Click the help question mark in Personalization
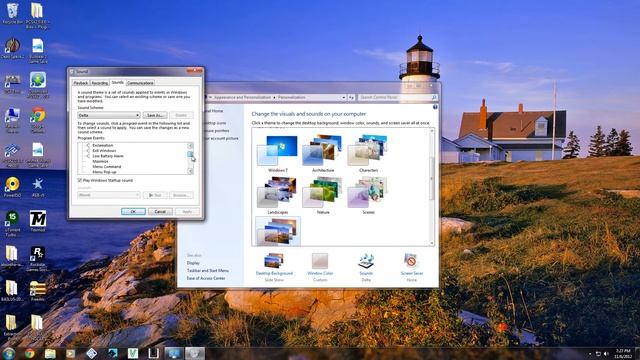This screenshot has height=360, width=640. (x=435, y=107)
